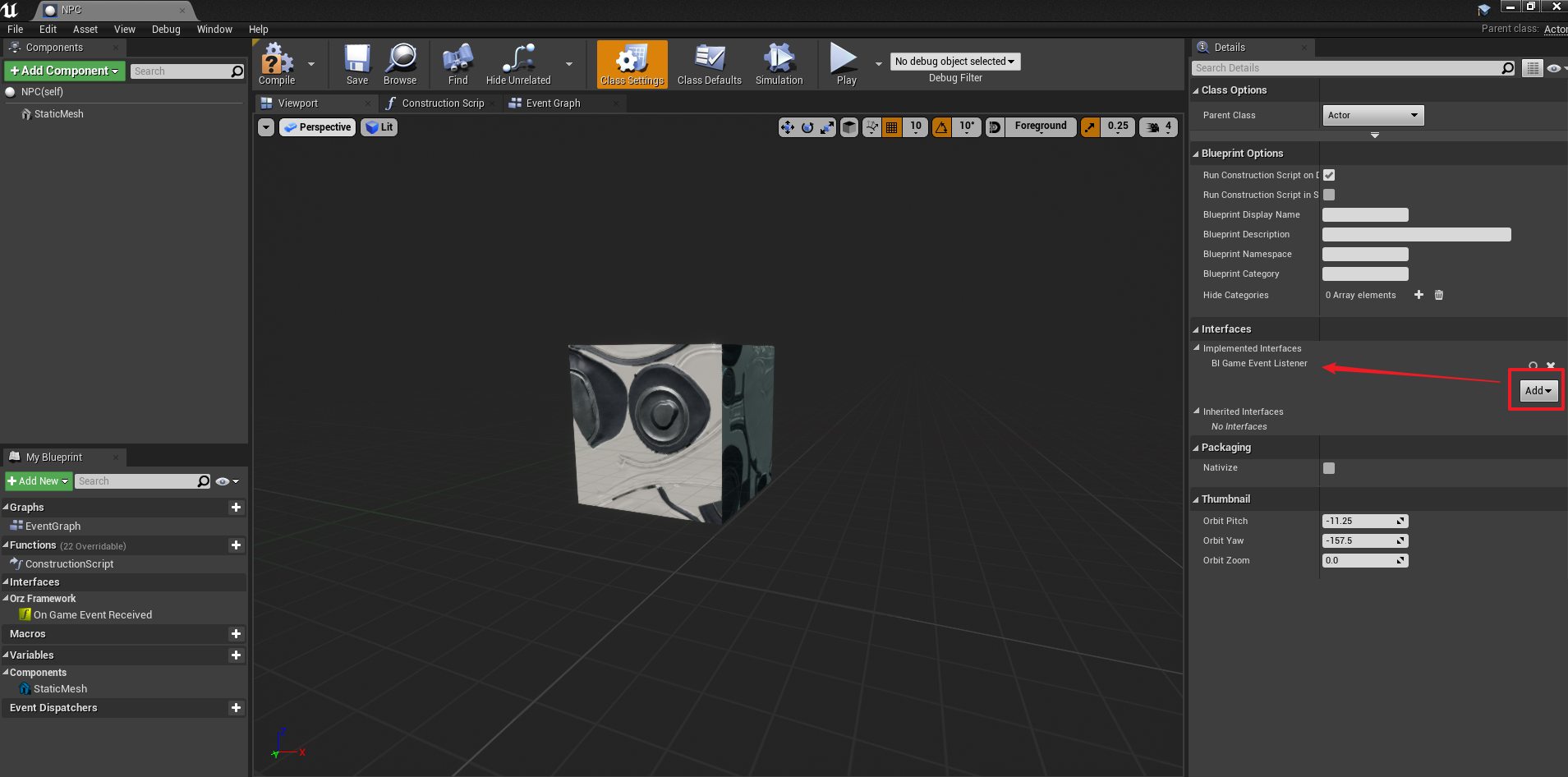Switch to Viewport tab
The height and width of the screenshot is (777, 1568).
(298, 103)
